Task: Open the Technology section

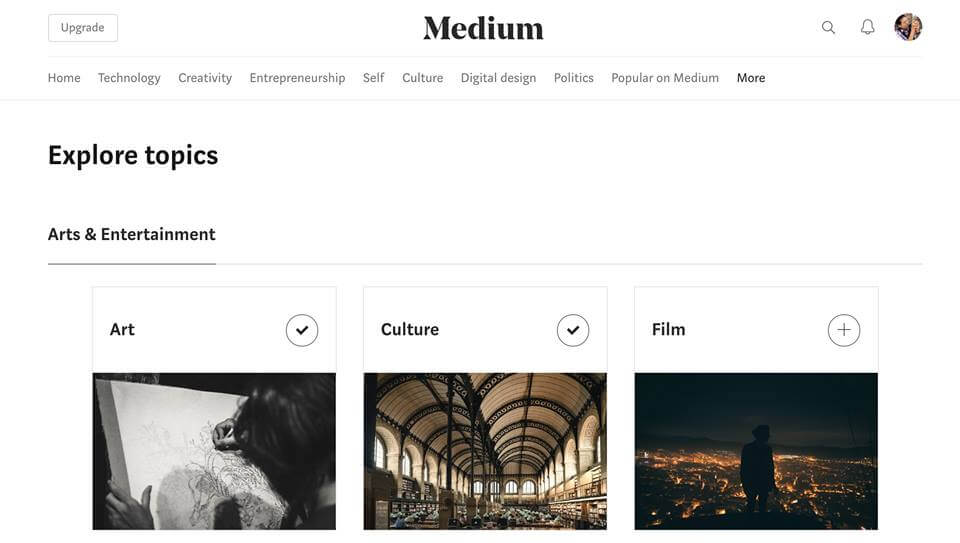Action: click(x=129, y=78)
